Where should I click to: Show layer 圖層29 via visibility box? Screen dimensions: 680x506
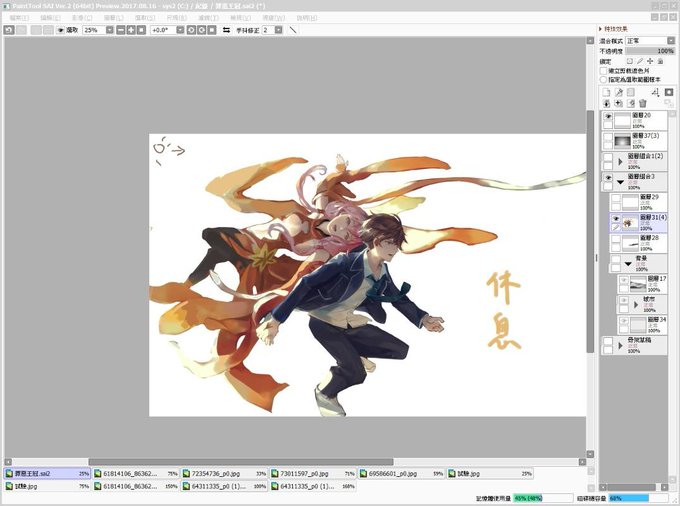(x=616, y=198)
